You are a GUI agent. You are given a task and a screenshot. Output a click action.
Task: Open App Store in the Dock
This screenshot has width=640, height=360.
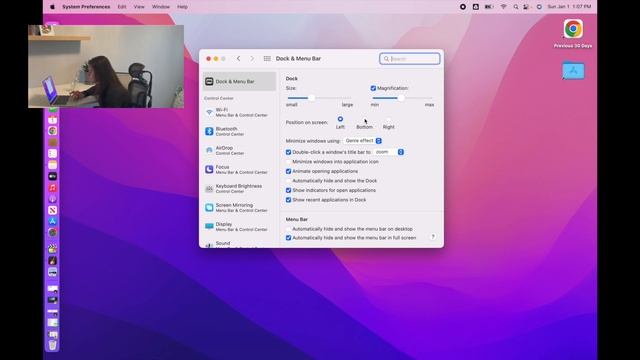pyautogui.click(x=53, y=221)
